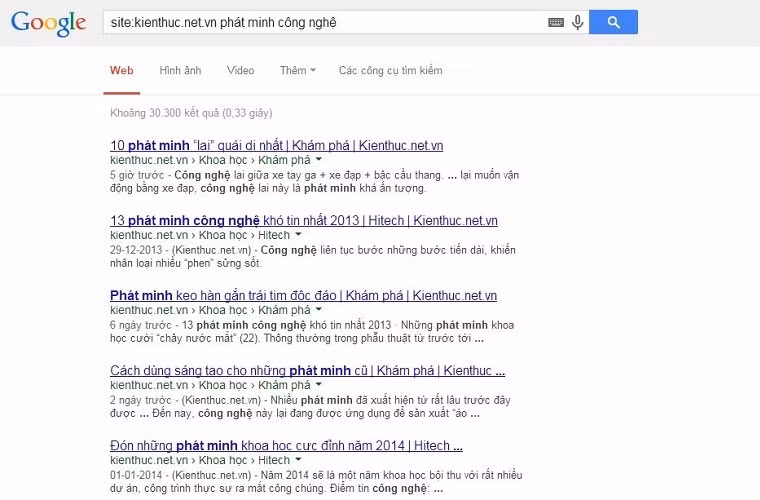Select the Web tab
Screen dimensions: 760x500
pyautogui.click(x=122, y=70)
